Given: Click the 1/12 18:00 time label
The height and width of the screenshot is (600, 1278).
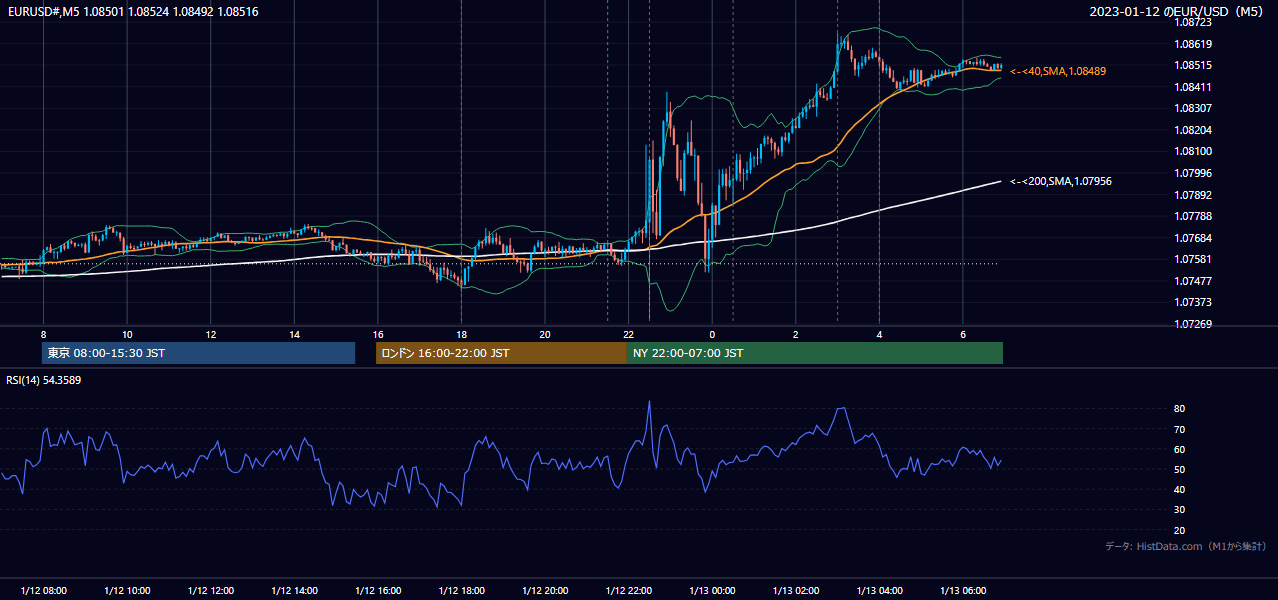Looking at the screenshot, I should [x=461, y=590].
